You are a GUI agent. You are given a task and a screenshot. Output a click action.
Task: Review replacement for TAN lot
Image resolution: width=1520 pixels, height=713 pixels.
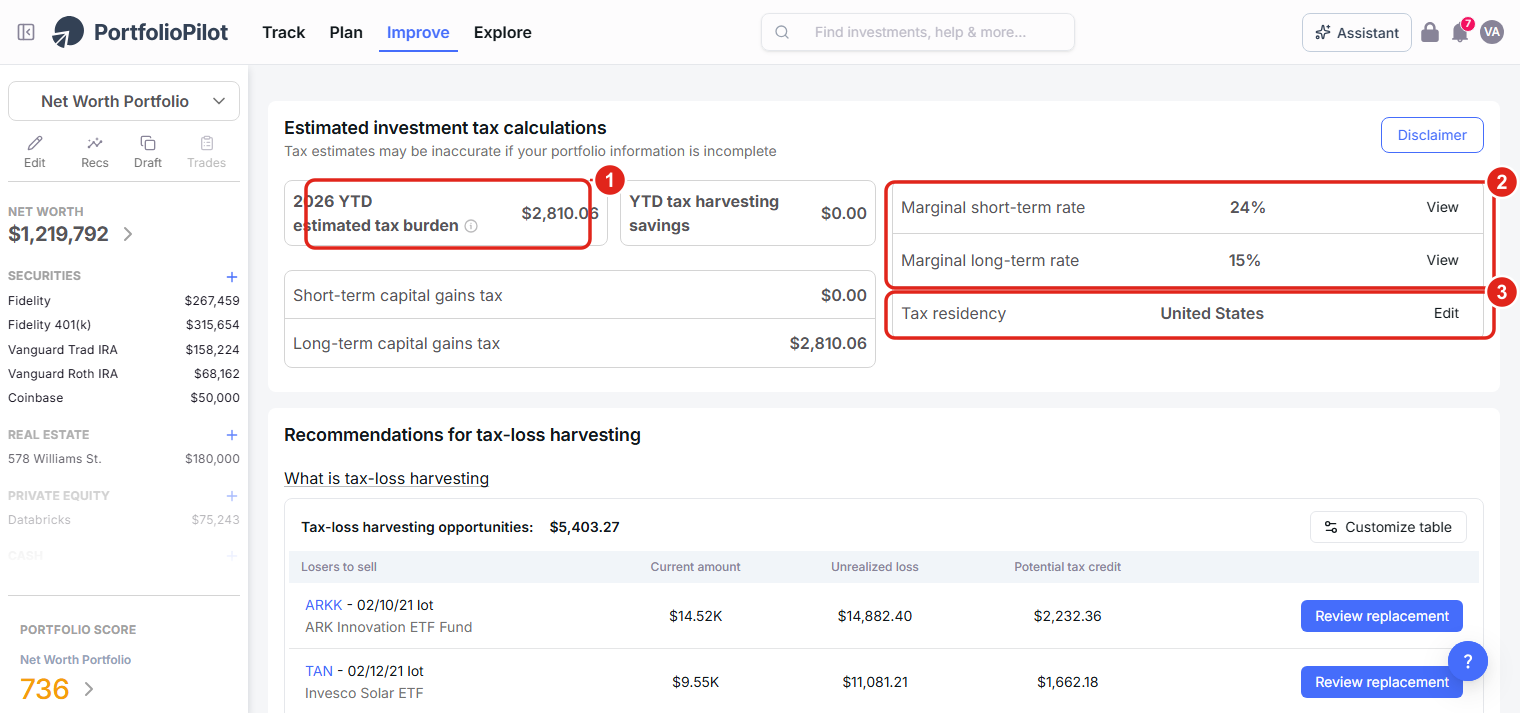[x=1382, y=682]
